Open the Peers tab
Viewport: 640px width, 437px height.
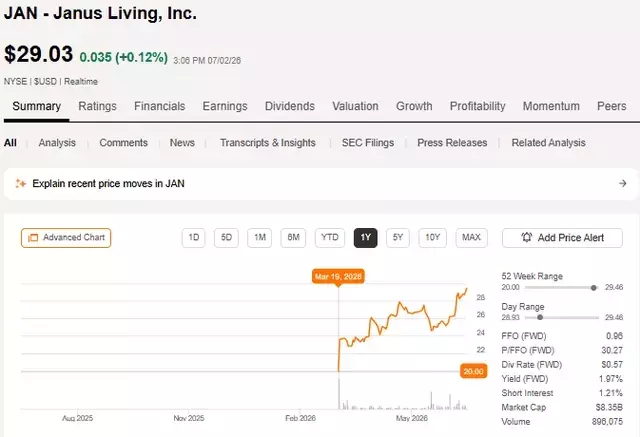click(611, 106)
